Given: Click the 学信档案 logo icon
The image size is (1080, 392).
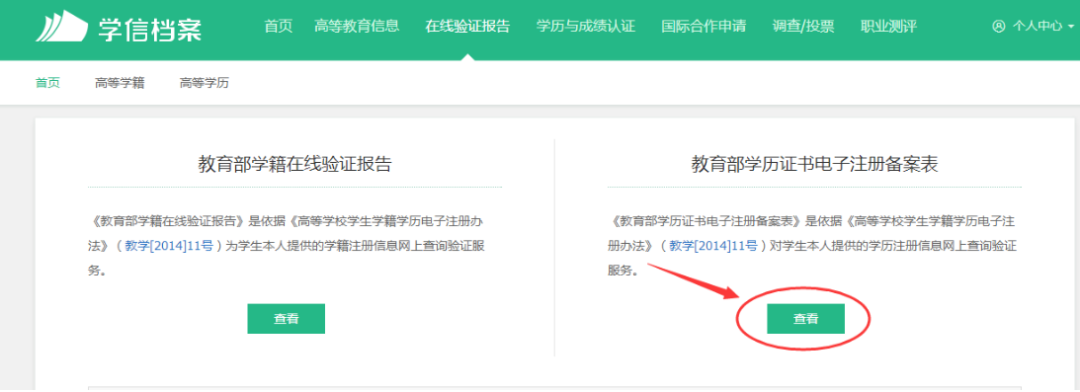Looking at the screenshot, I should coord(61,27).
